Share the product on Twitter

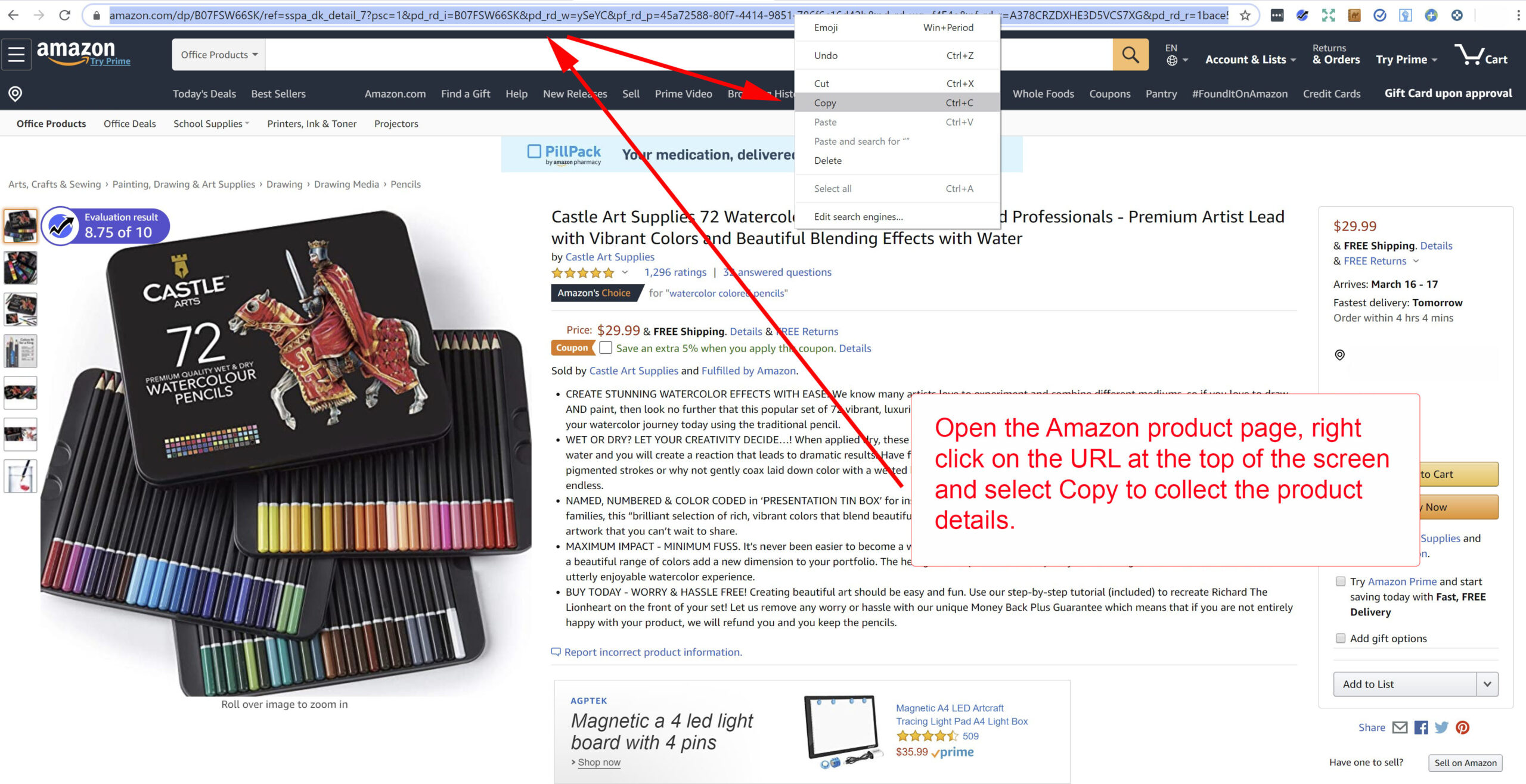point(1441,727)
